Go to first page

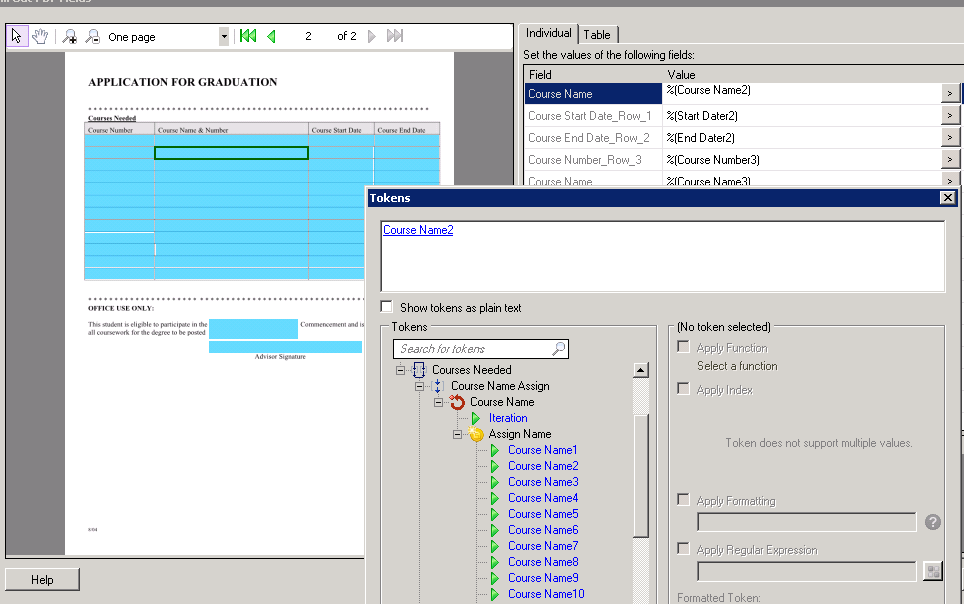[x=248, y=36]
